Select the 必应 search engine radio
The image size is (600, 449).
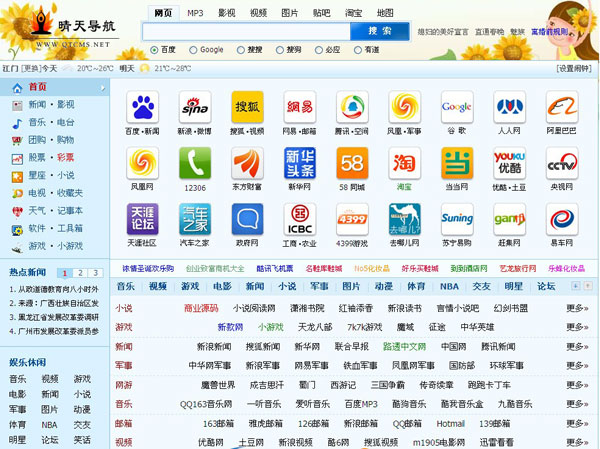[x=319, y=50]
